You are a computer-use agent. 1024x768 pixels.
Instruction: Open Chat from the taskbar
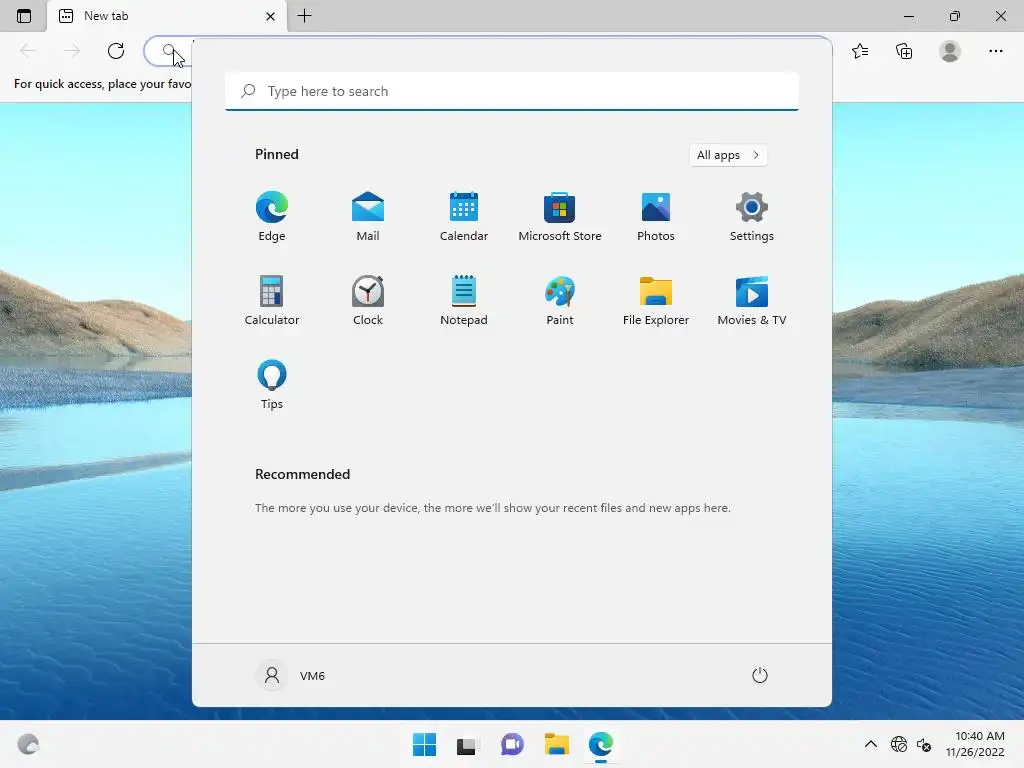pyautogui.click(x=512, y=744)
